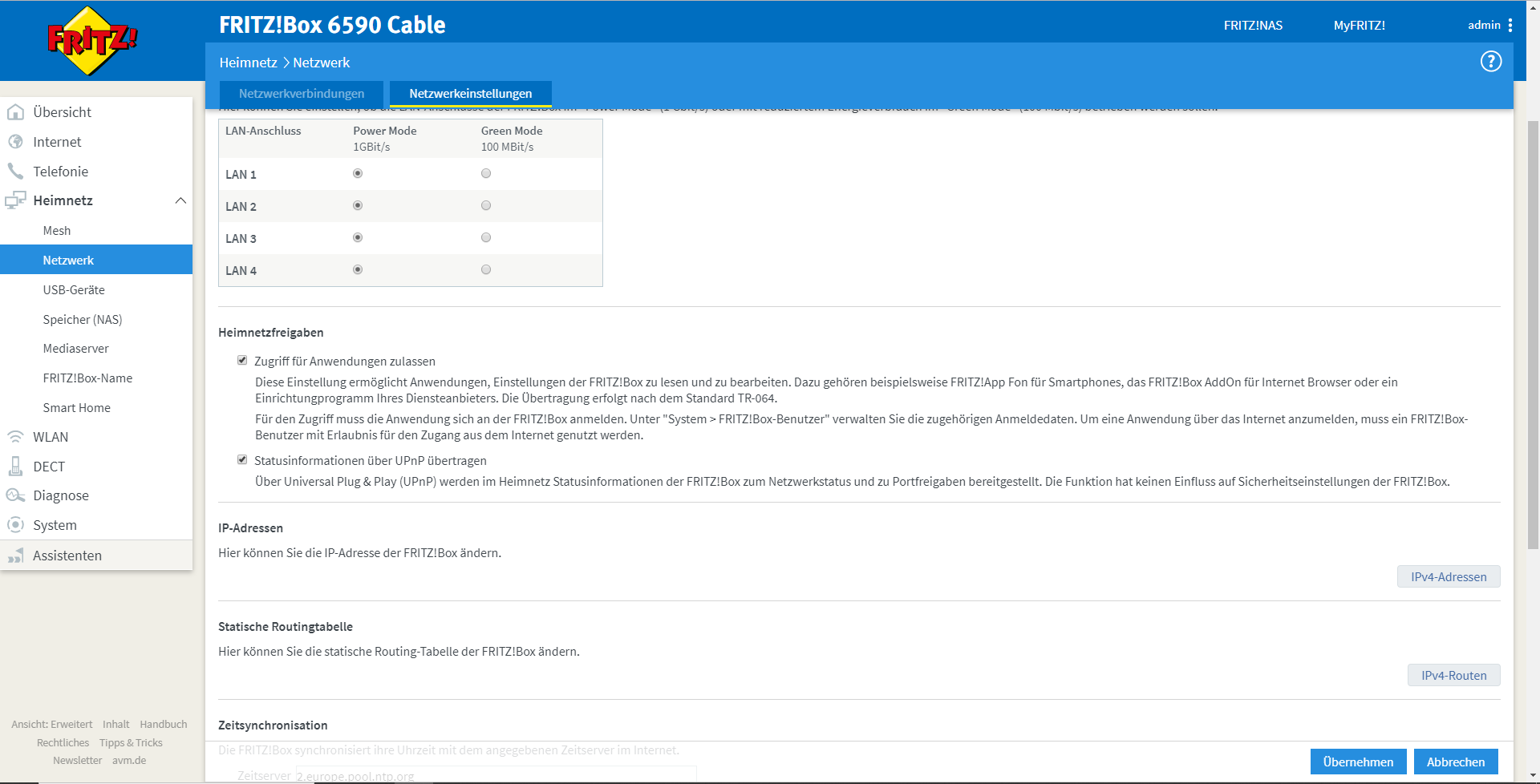Open Tipps & Tricks footer link
The height and width of the screenshot is (784, 1540).
tap(131, 743)
